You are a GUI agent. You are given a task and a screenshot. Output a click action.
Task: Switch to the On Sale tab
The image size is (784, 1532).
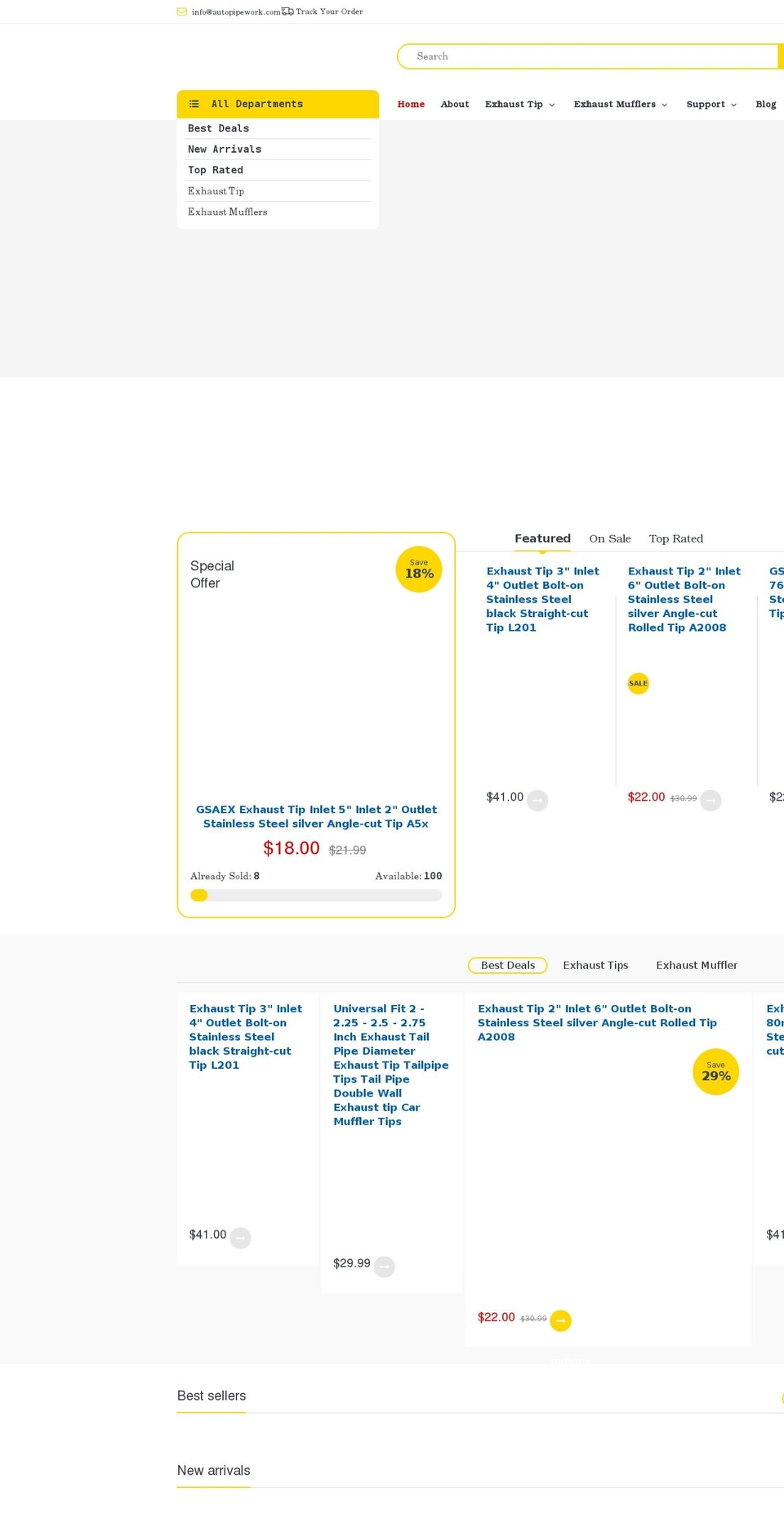coord(610,538)
